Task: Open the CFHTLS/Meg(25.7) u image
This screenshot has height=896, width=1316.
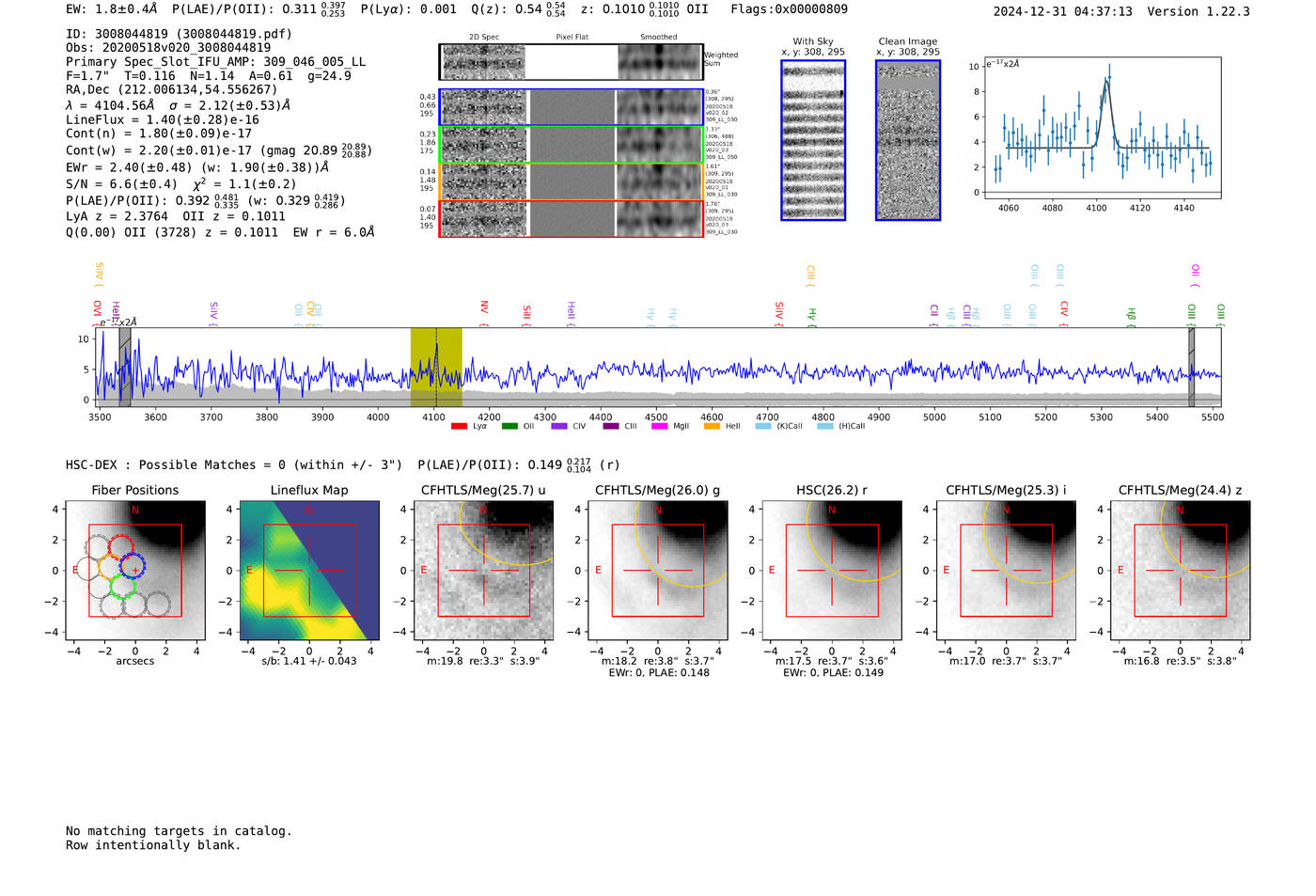Action: coord(483,570)
